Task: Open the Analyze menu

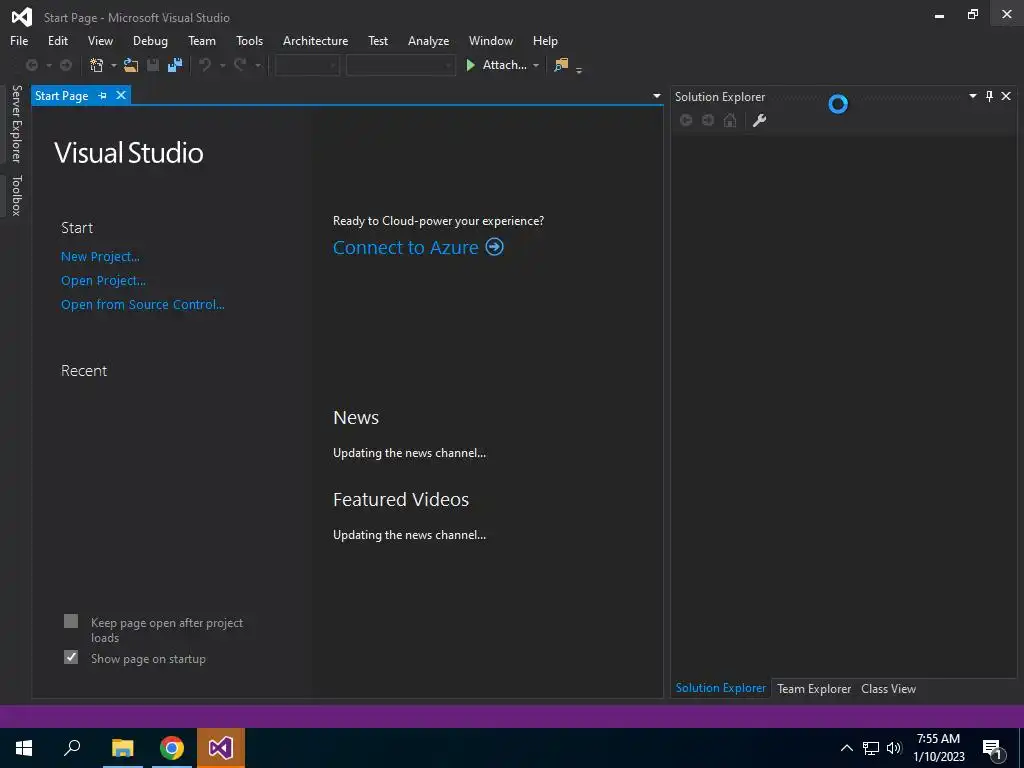Action: pyautogui.click(x=428, y=40)
